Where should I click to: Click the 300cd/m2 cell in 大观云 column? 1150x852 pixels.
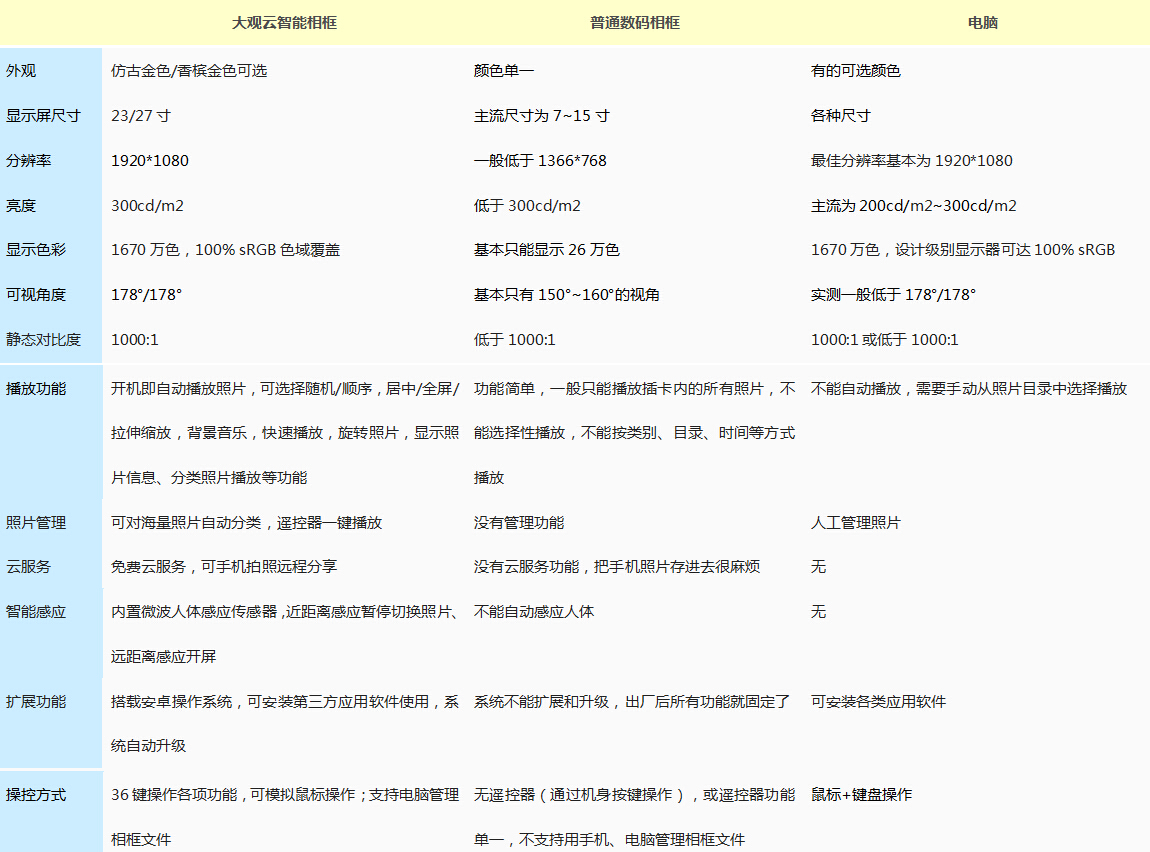coord(147,206)
